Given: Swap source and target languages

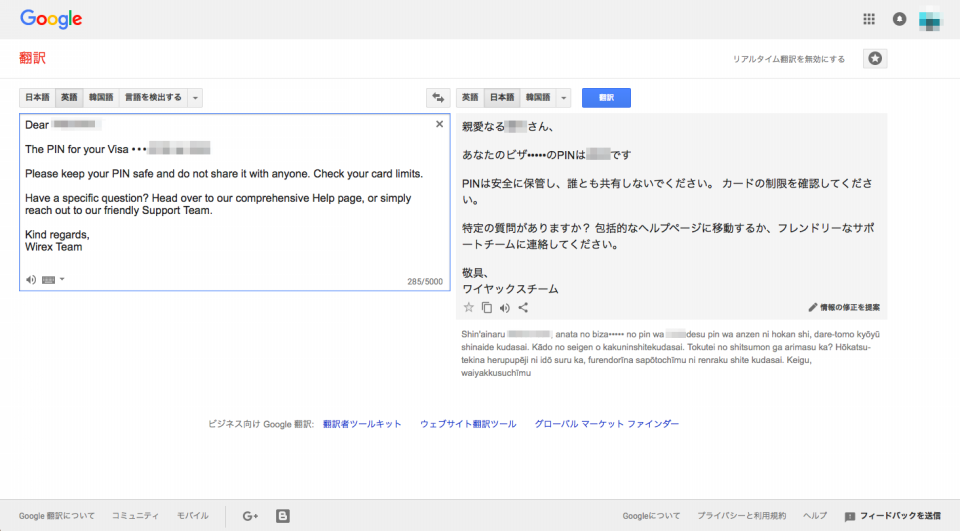Looking at the screenshot, I should tap(438, 97).
